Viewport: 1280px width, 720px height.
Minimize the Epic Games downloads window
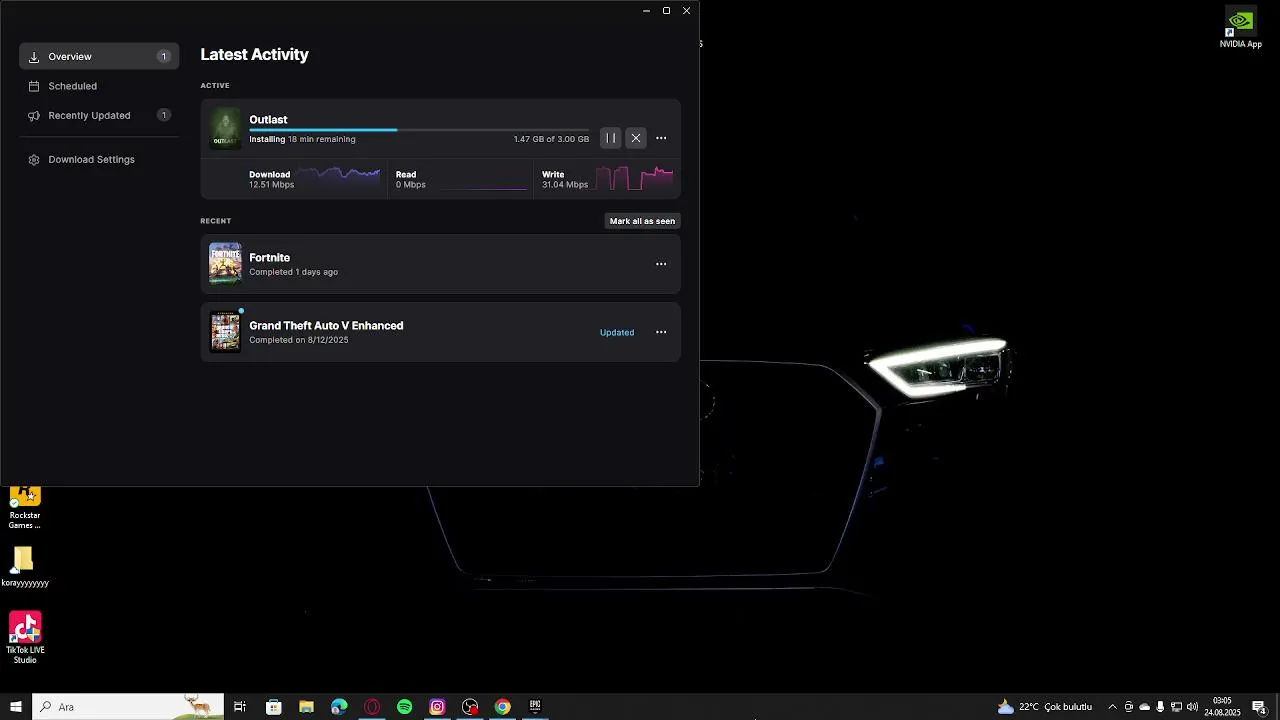(646, 11)
